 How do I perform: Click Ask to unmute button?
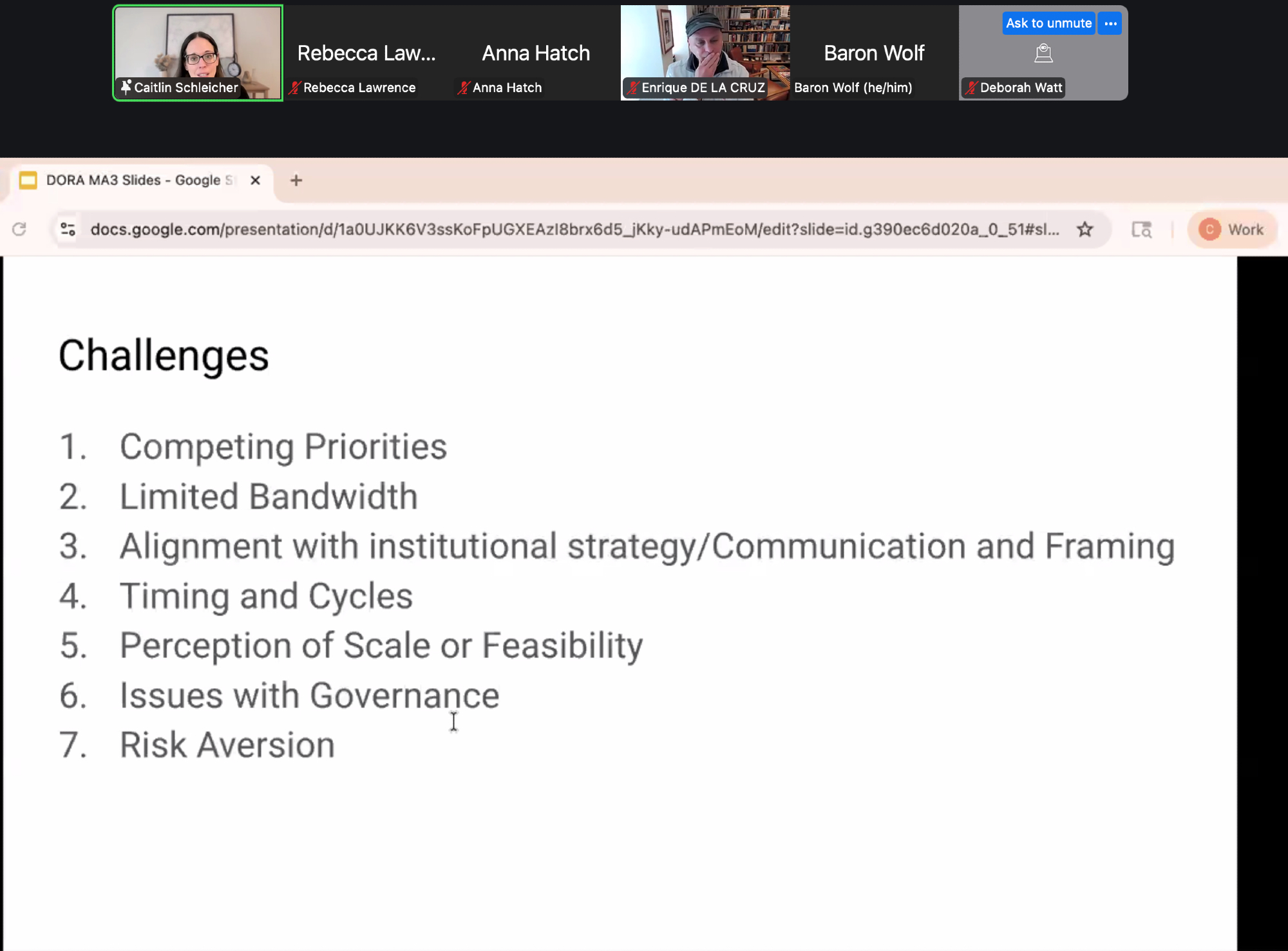[x=1048, y=23]
